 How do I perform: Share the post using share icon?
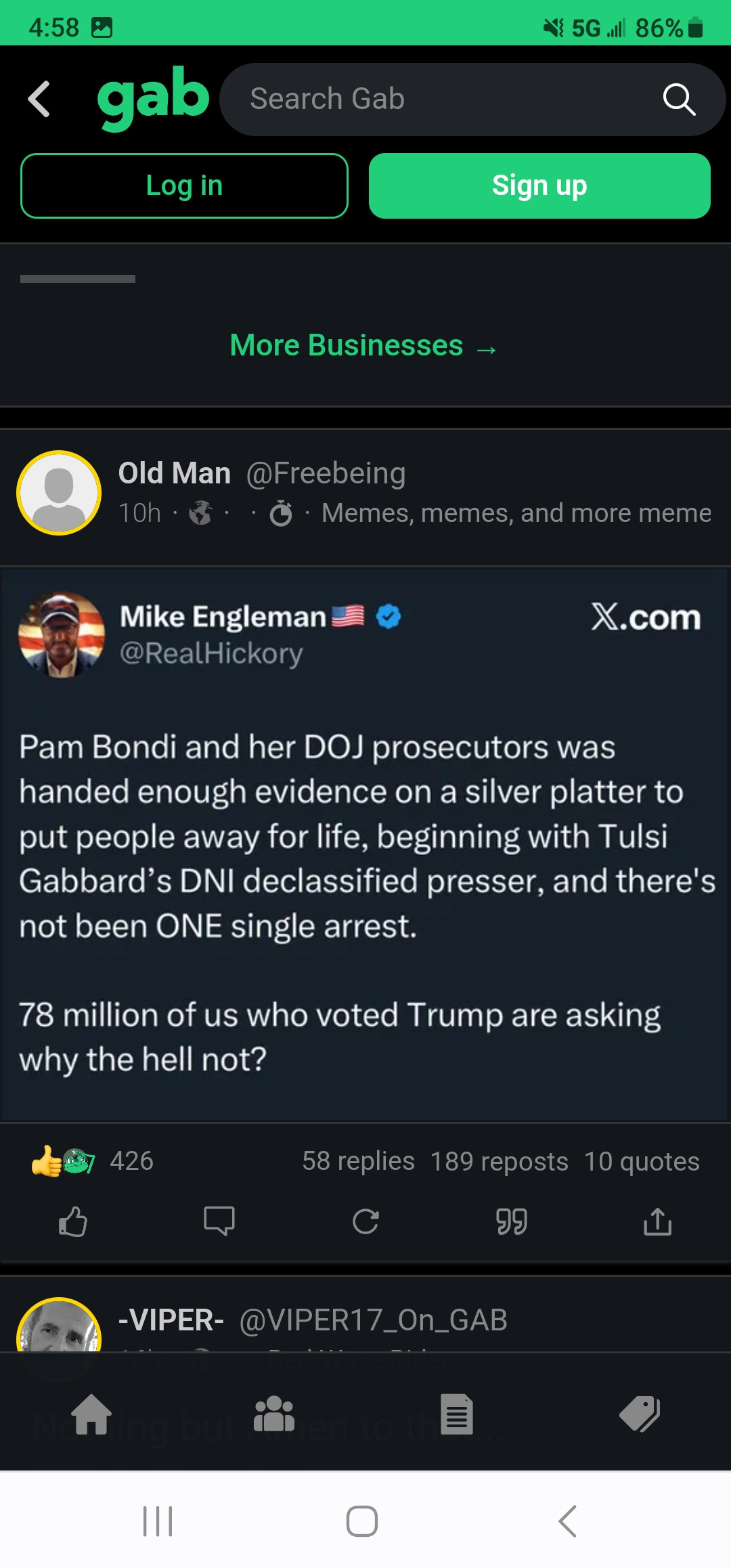657,1222
